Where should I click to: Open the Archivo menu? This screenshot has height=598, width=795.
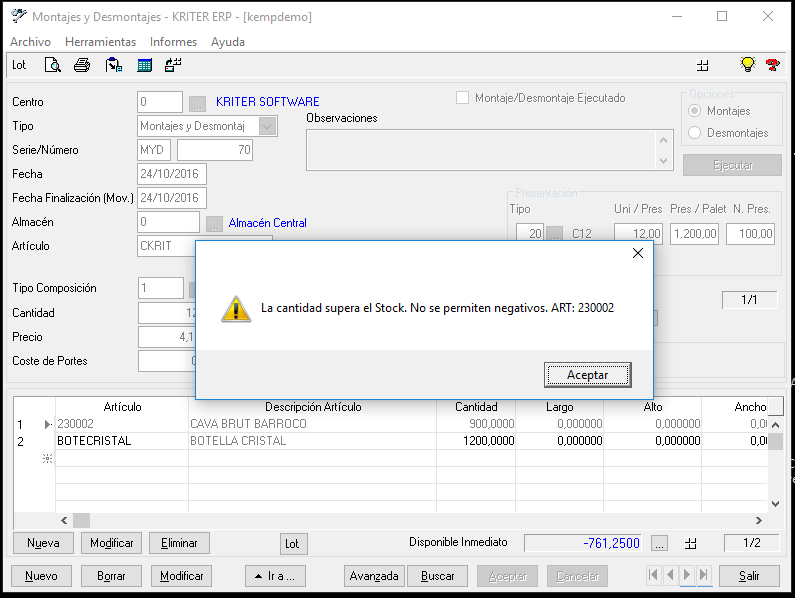pos(30,42)
